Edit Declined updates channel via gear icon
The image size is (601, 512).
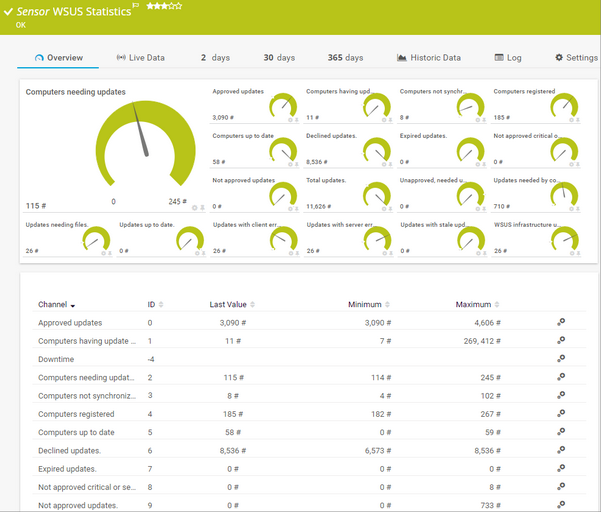coord(561,450)
